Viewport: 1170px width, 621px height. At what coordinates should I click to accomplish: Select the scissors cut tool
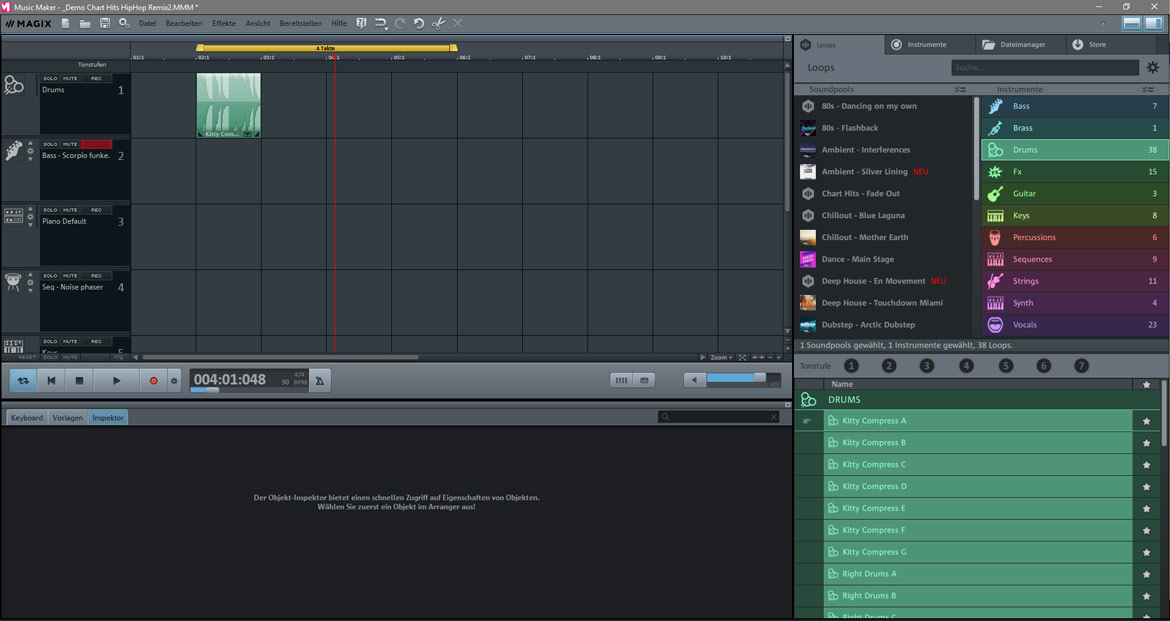[x=439, y=23]
